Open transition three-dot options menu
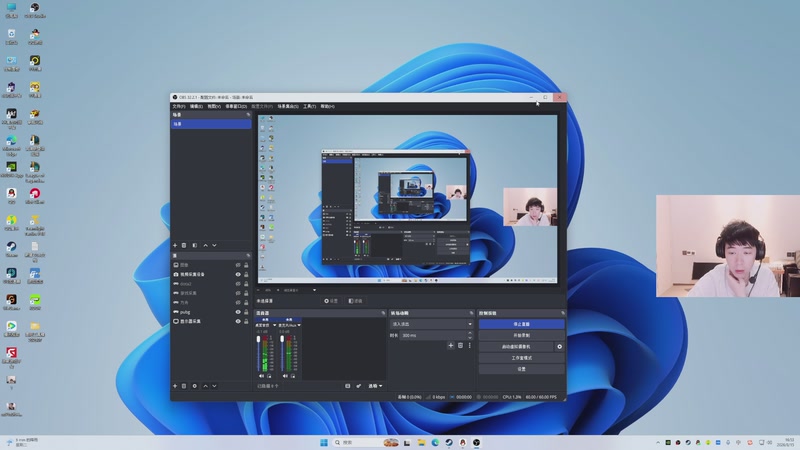This screenshot has height=450, width=800. point(469,345)
